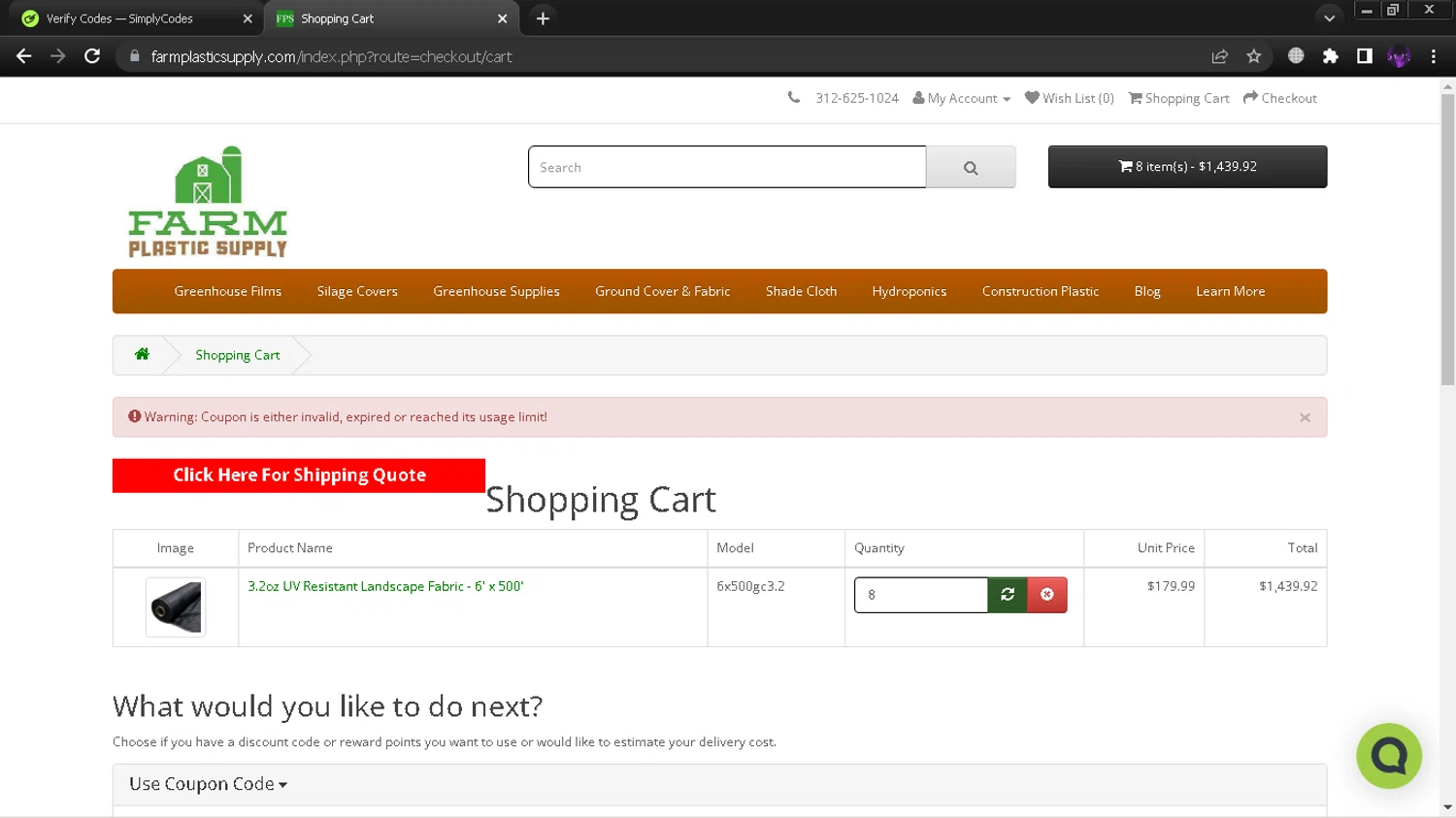Open the tab search dropdown arrow
Screen dimensions: 1456x818
pos(1329,18)
